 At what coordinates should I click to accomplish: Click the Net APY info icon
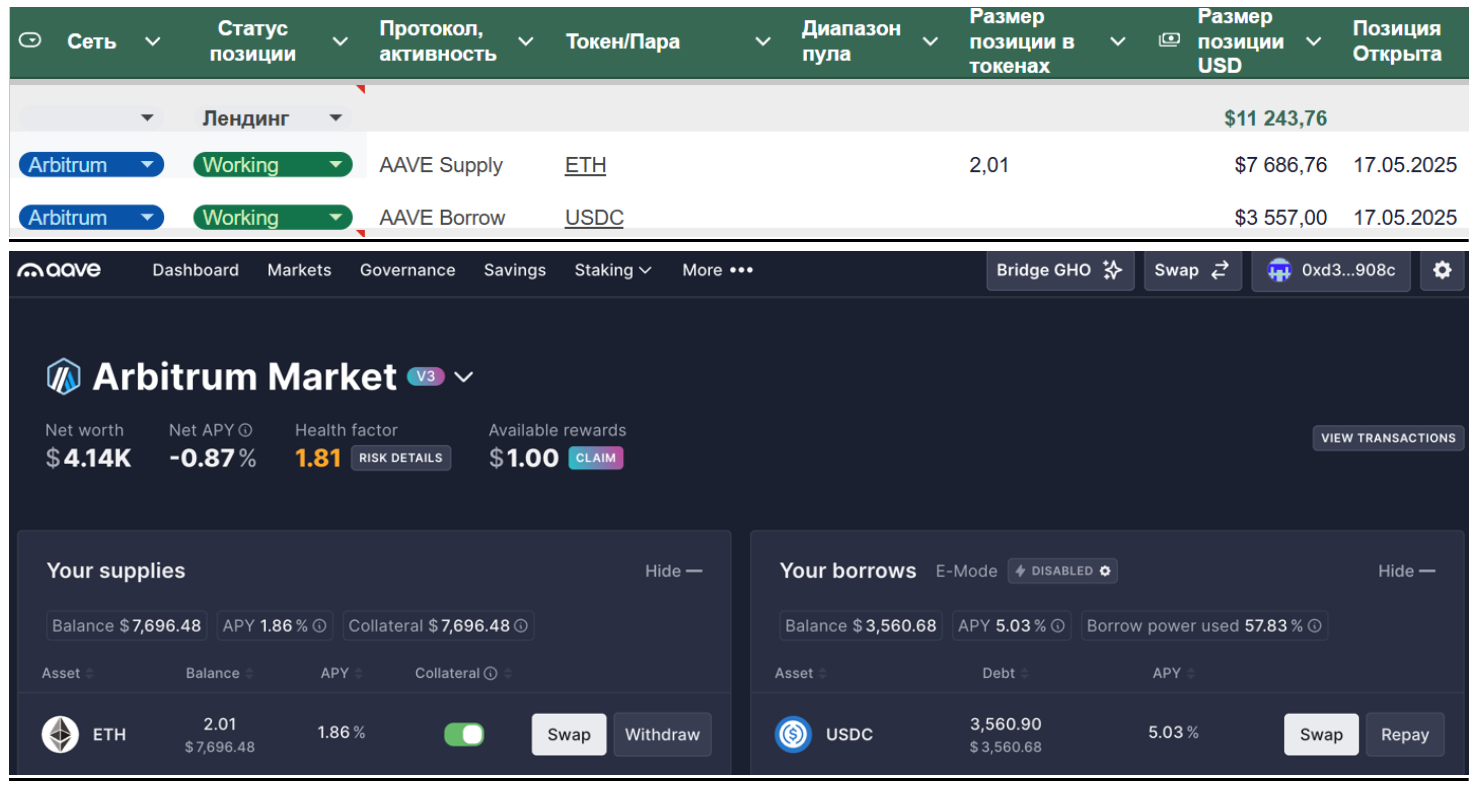pyautogui.click(x=245, y=430)
